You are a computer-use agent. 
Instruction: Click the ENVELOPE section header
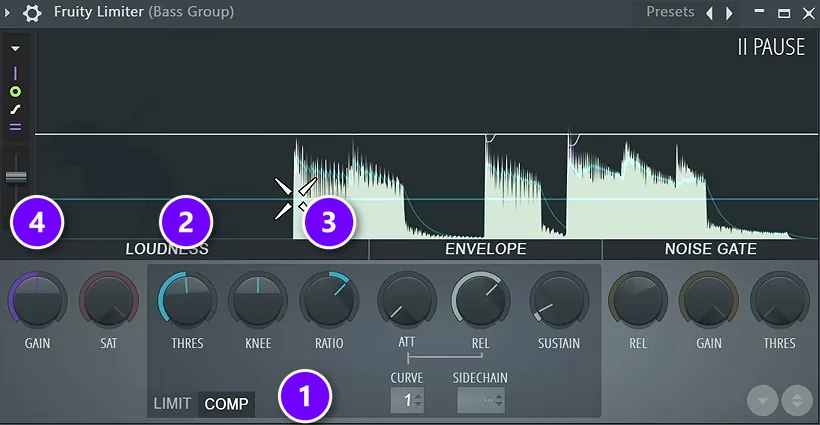[486, 249]
